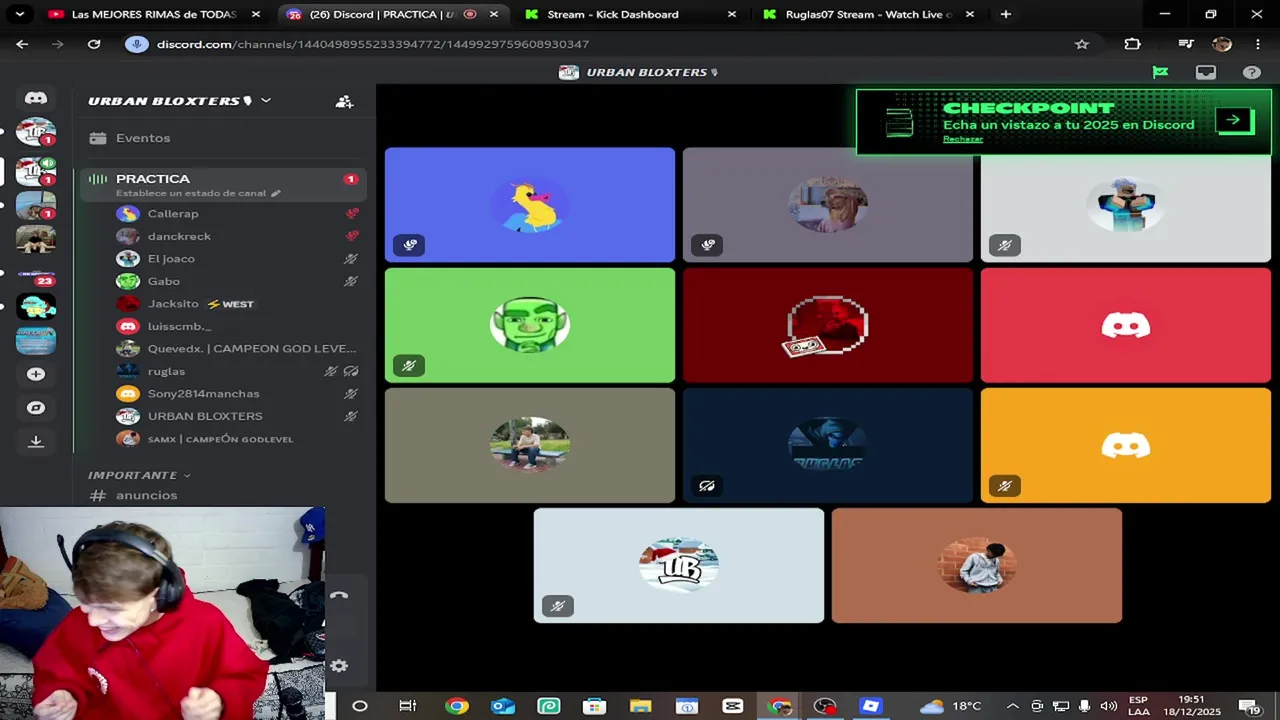Open Discover servers compass icon
1280x720 pixels.
[36, 408]
